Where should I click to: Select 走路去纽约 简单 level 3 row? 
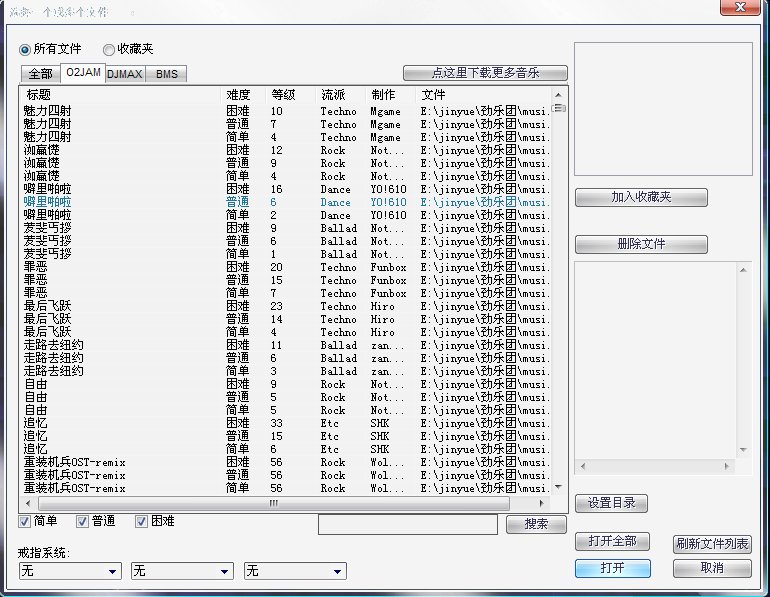pyautogui.click(x=286, y=371)
